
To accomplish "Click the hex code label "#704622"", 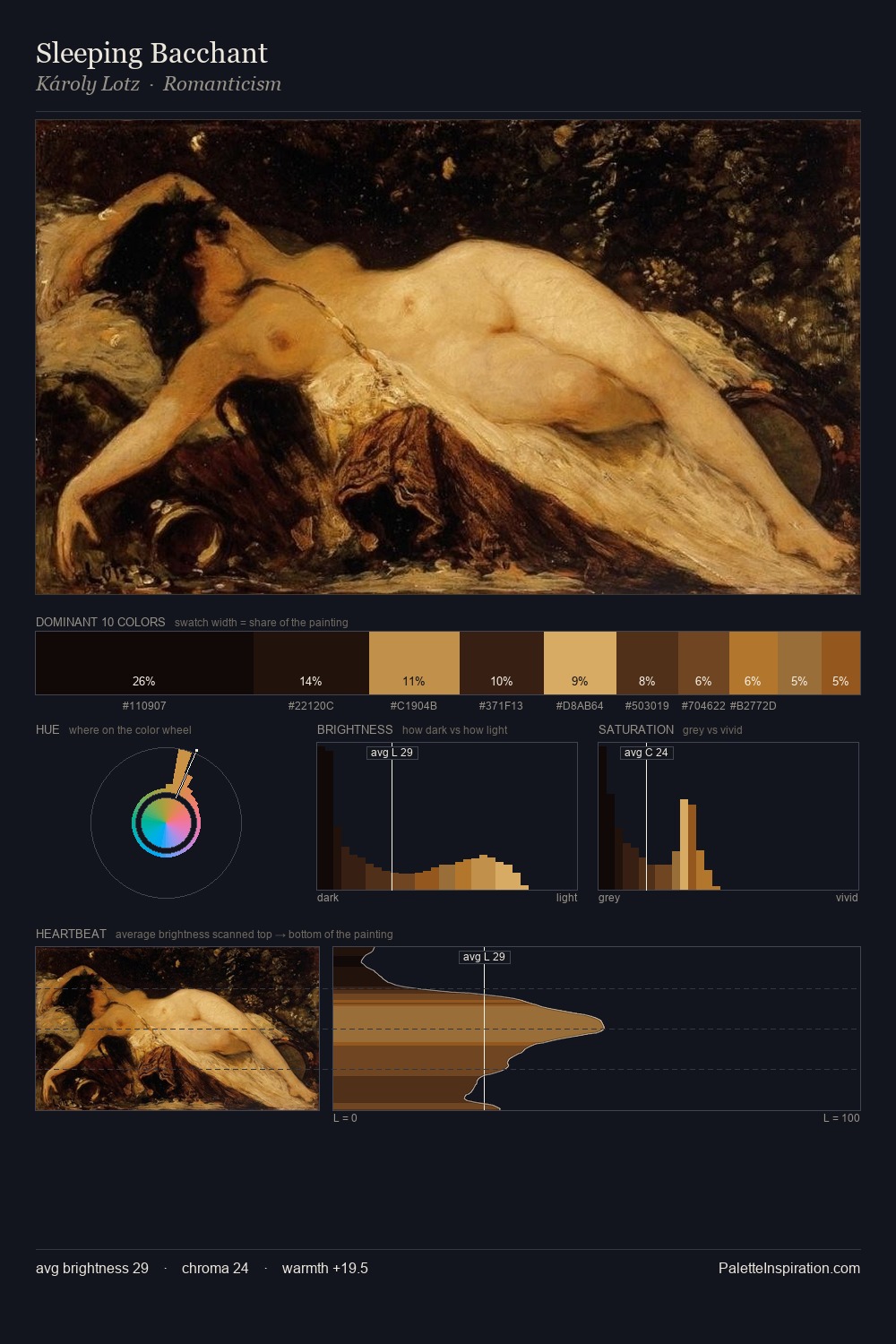I will tap(703, 706).
